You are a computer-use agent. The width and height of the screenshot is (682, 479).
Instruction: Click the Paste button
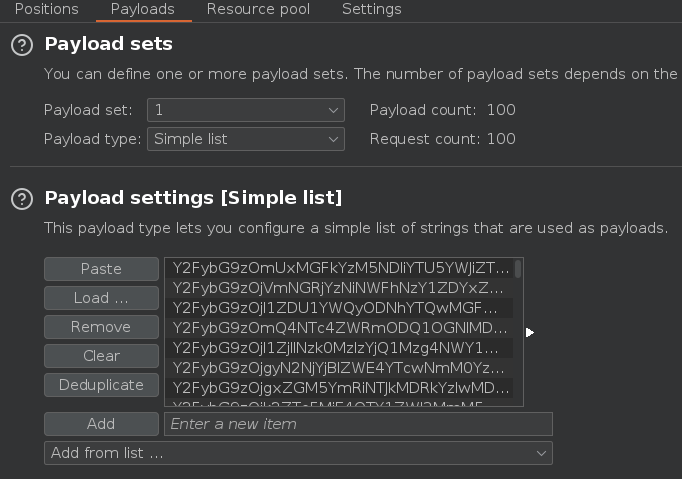[101, 269]
